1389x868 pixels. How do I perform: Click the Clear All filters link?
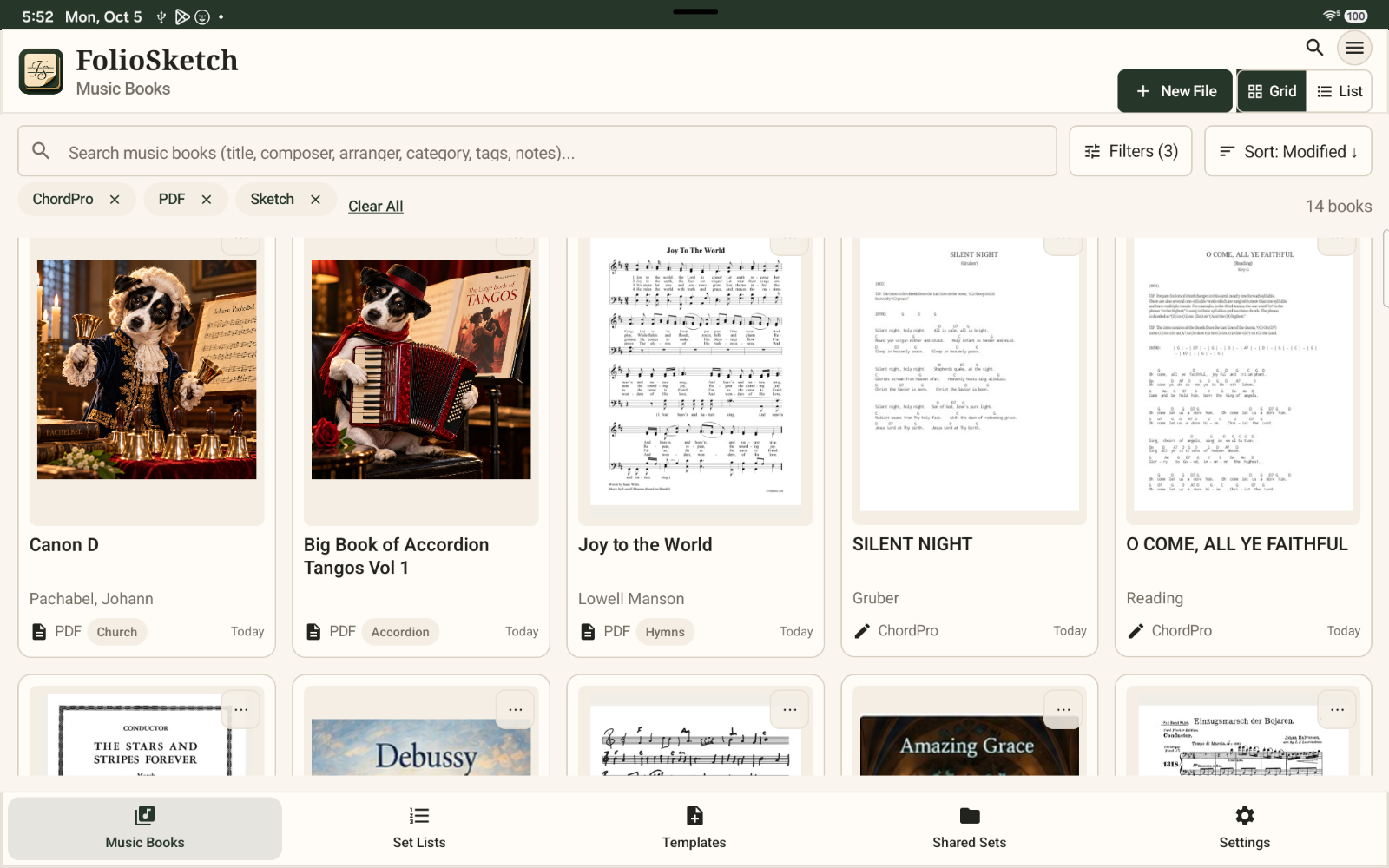(376, 207)
